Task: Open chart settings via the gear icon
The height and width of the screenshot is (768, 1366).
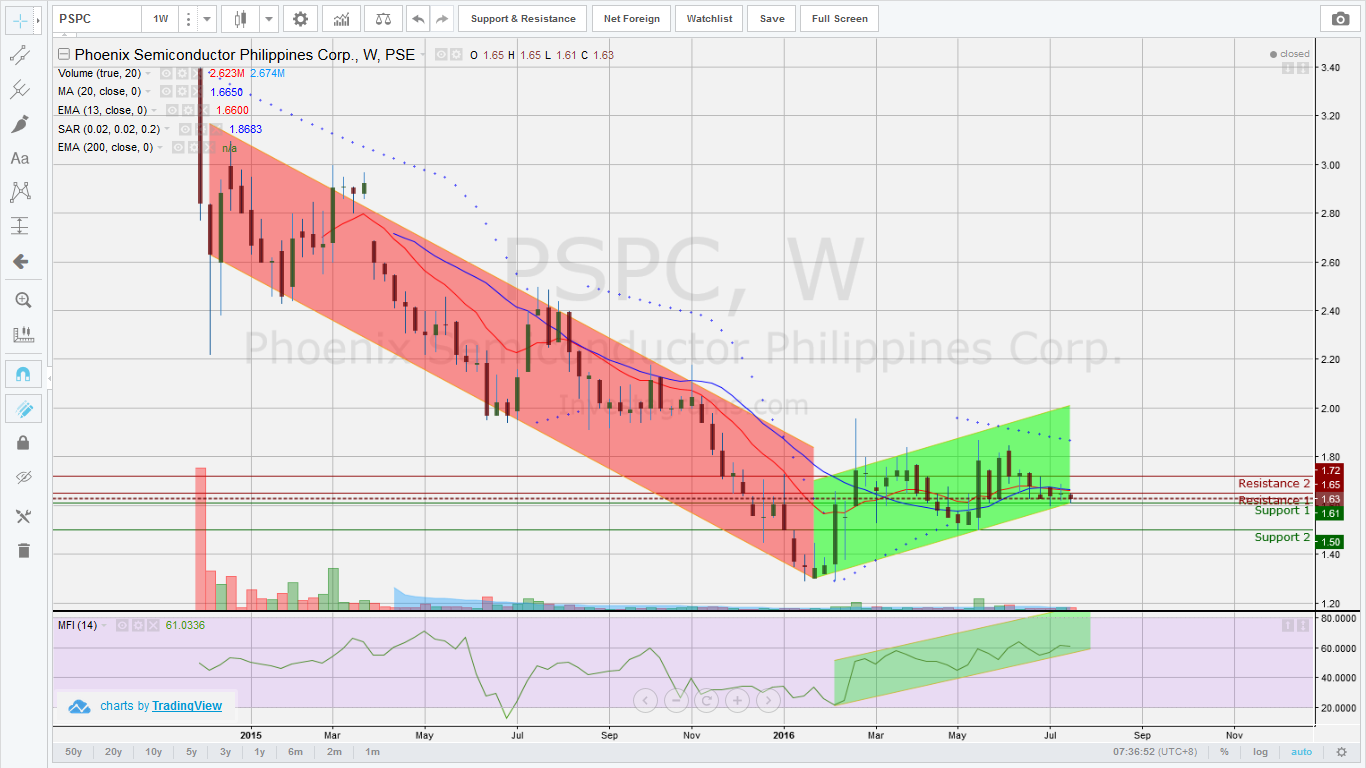Action: (x=300, y=18)
